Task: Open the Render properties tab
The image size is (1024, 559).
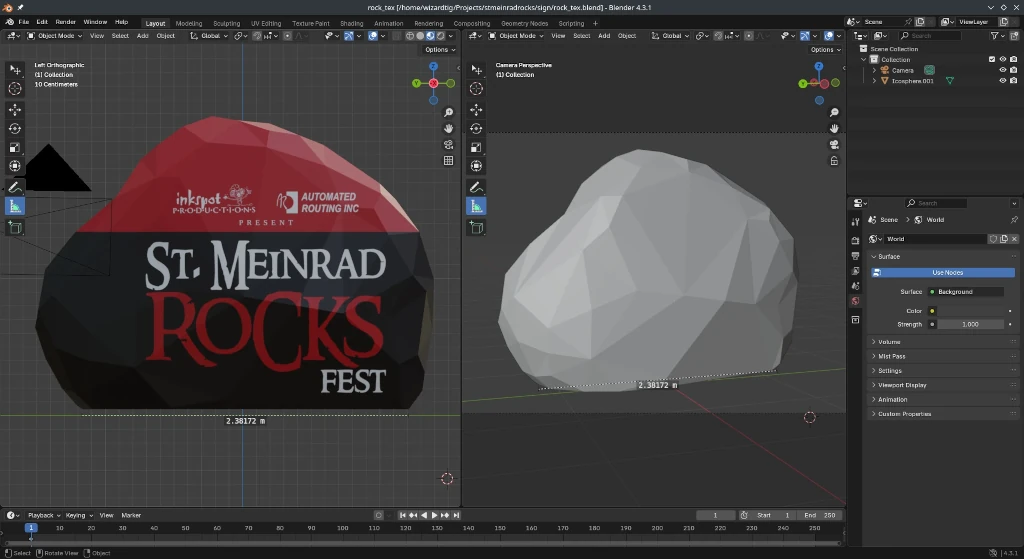Action: pos(855,240)
